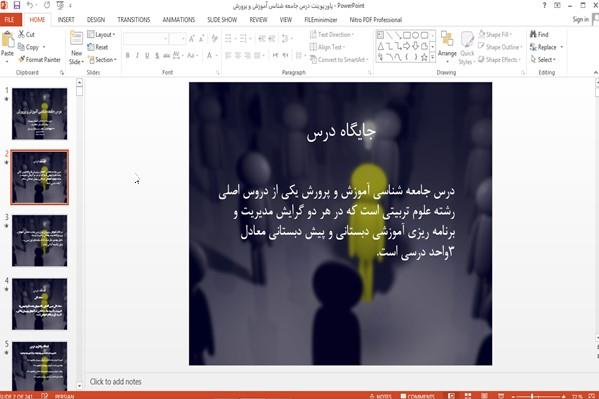Image resolution: width=599 pixels, height=399 pixels.
Task: Select the star shape in gallery
Action: pyautogui.click(x=424, y=57)
